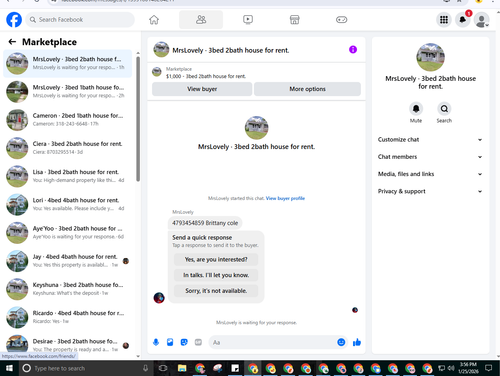Image resolution: width=500 pixels, height=376 pixels.
Task: Open the Jay 4bed 4bath chat
Action: 68,261
